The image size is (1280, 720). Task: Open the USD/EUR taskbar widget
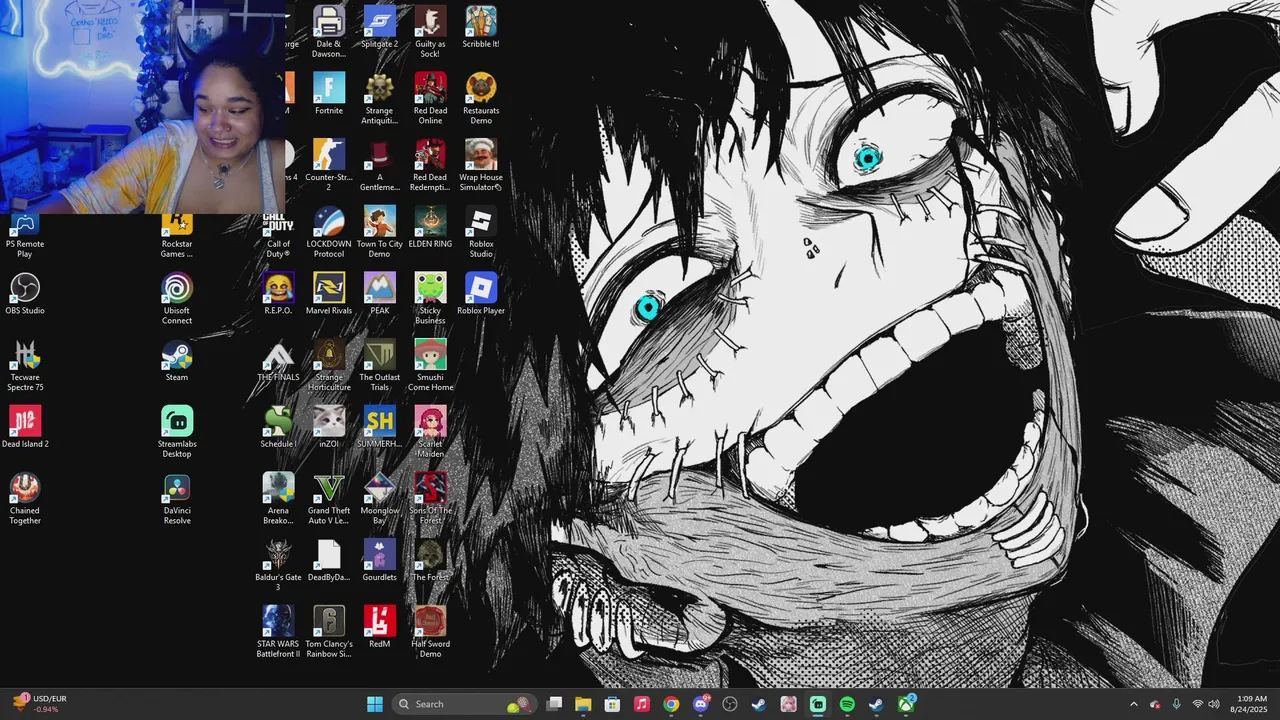click(x=38, y=704)
